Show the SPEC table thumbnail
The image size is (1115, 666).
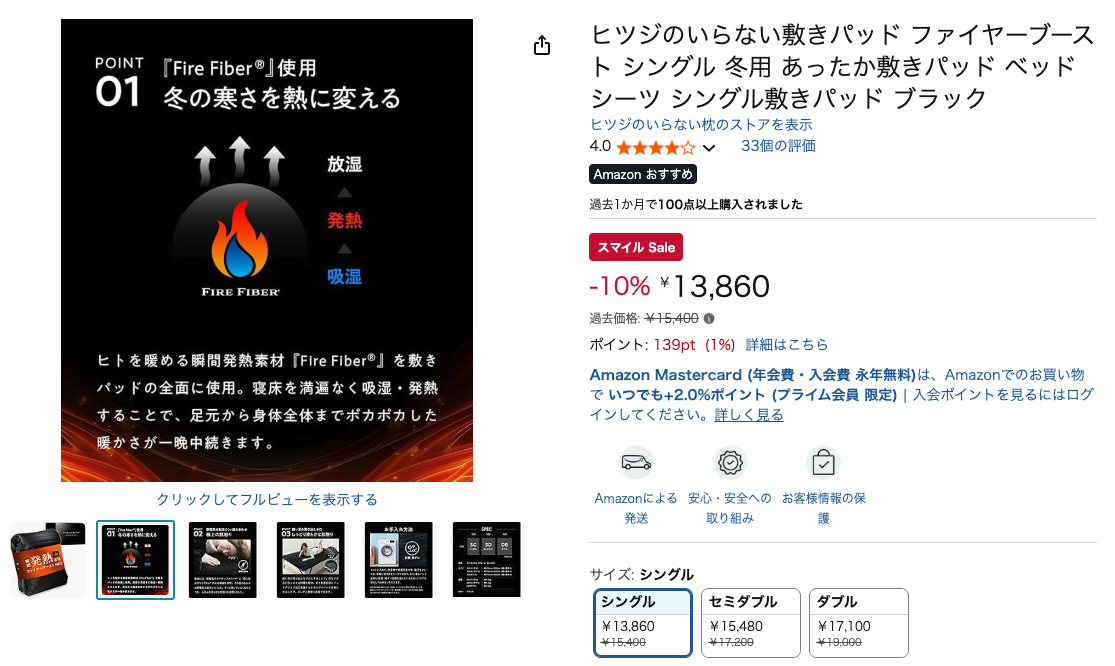tap(487, 560)
